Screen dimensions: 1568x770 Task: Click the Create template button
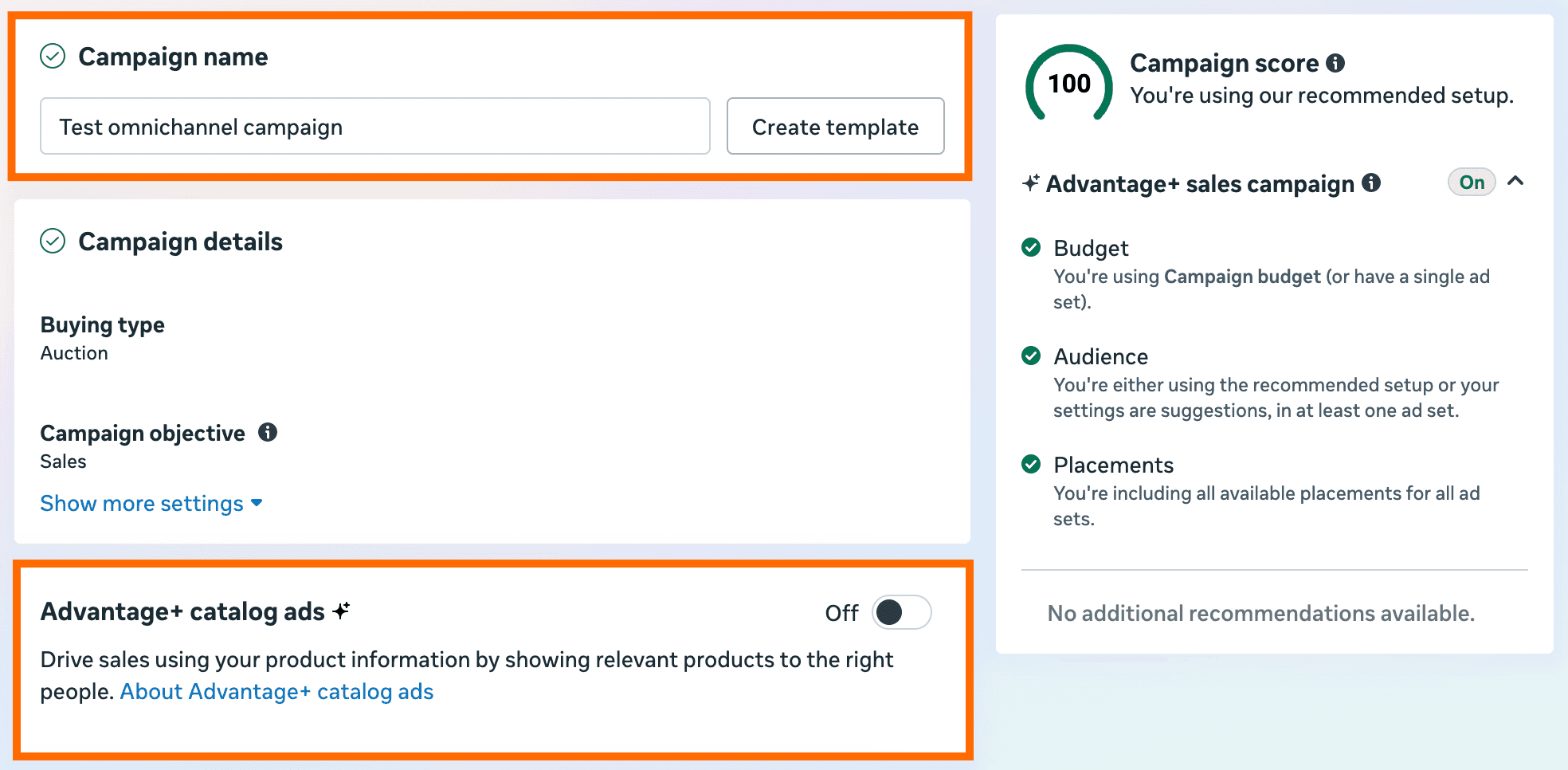(x=835, y=126)
